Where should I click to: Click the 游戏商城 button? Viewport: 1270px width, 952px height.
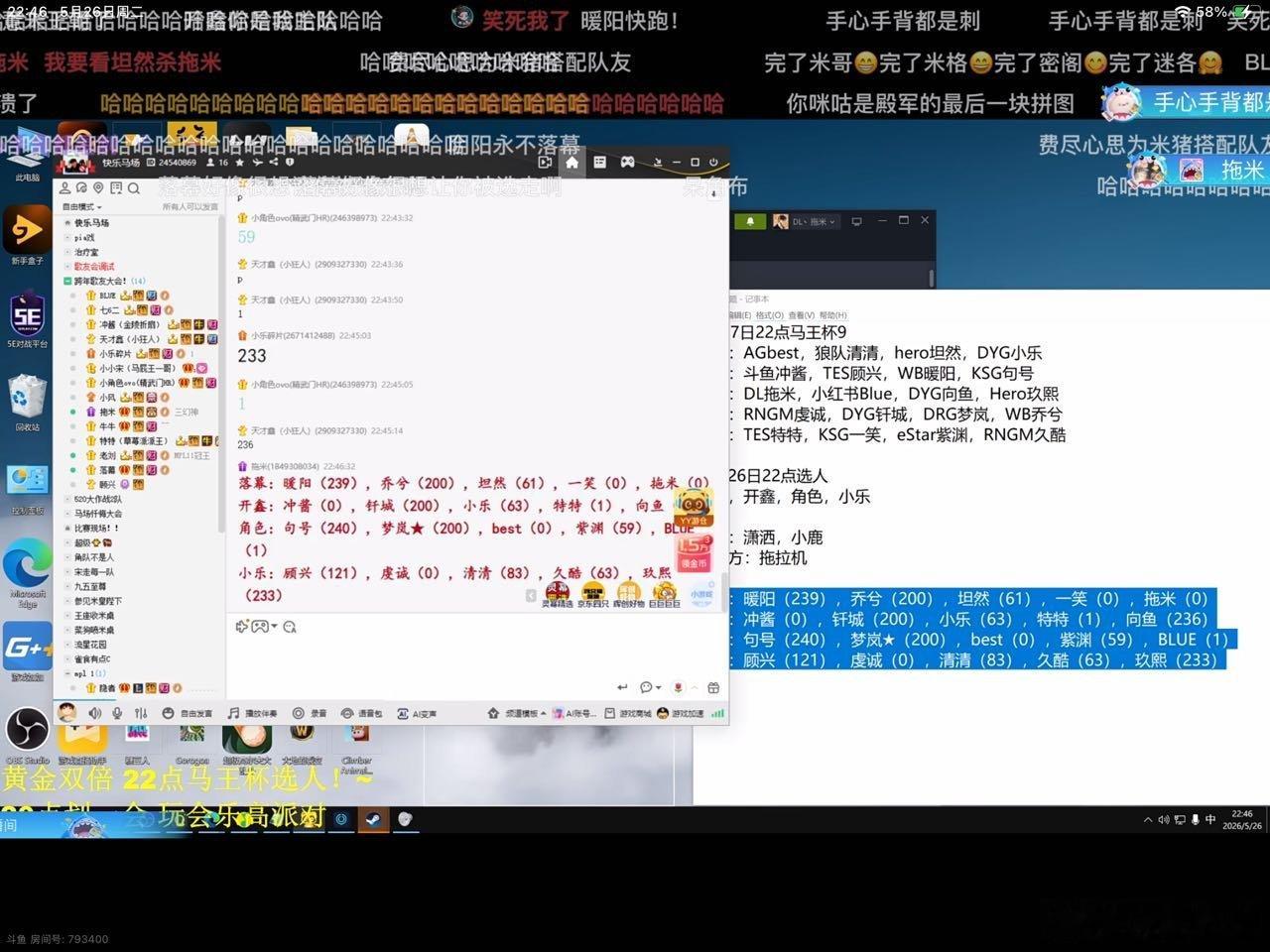click(626, 713)
